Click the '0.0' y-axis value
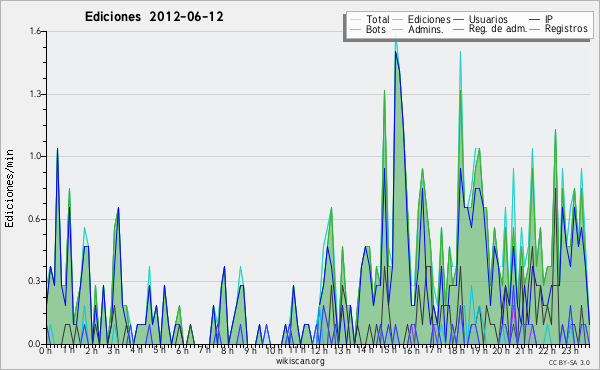Image resolution: width=600 pixels, height=370 pixels. [x=35, y=344]
